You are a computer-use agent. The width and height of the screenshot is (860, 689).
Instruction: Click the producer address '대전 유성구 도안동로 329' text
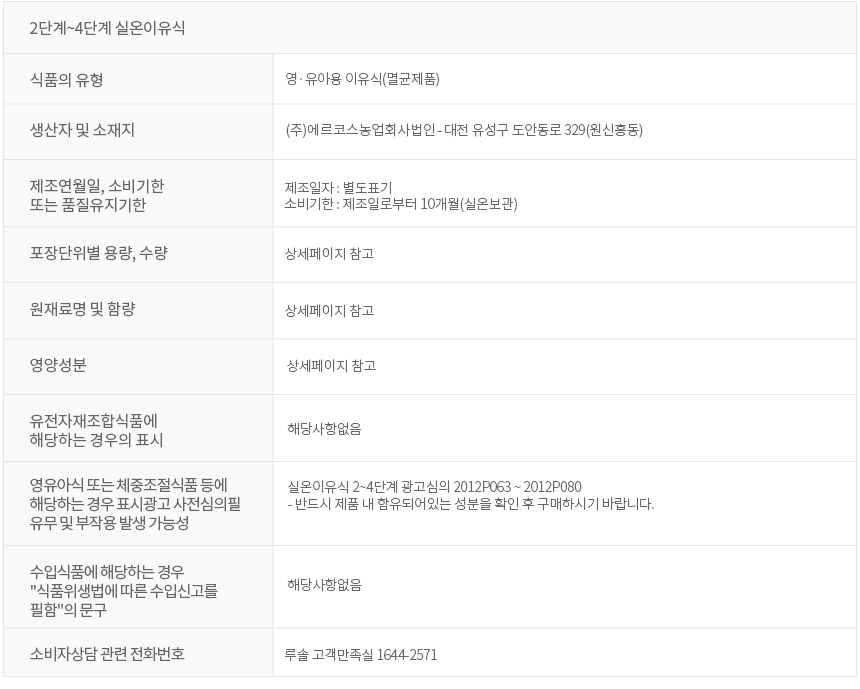[x=514, y=130]
